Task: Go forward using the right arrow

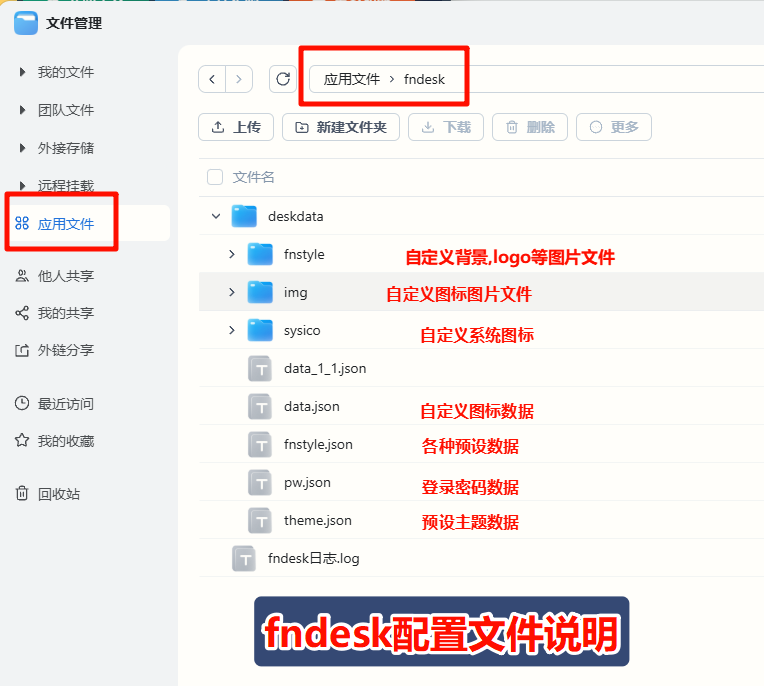Action: tap(239, 79)
